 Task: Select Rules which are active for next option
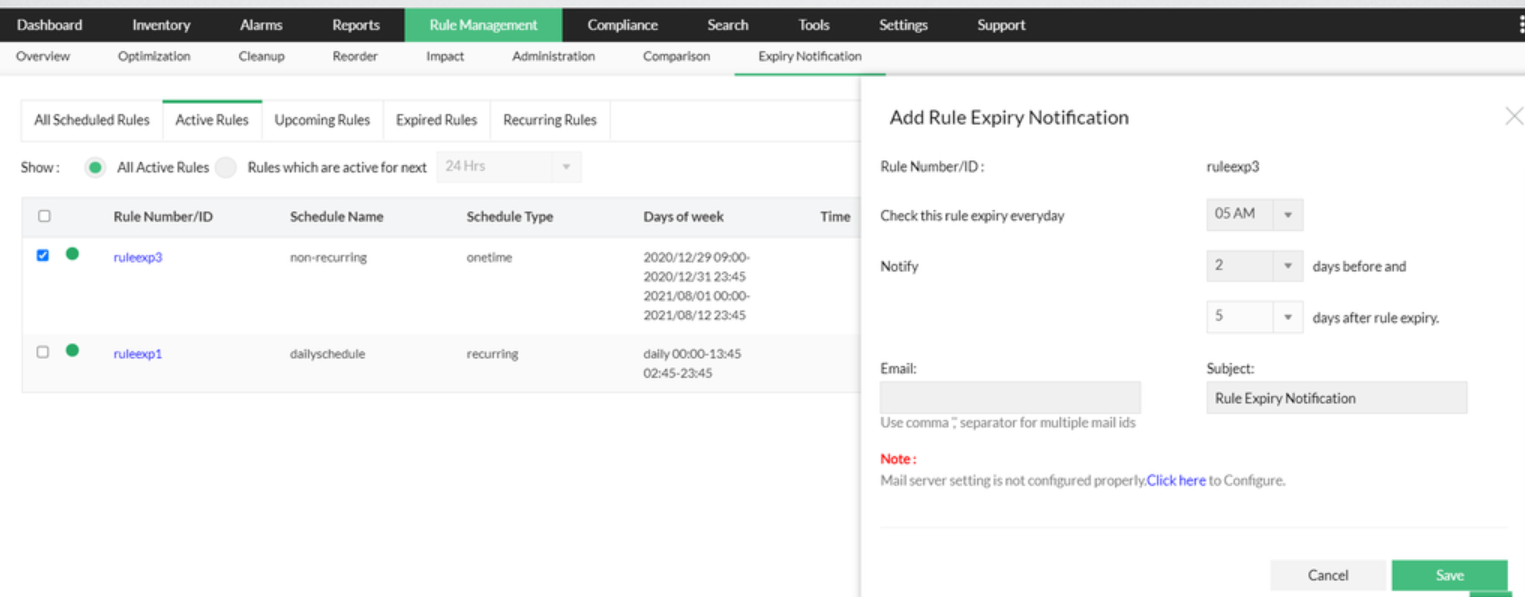point(226,168)
